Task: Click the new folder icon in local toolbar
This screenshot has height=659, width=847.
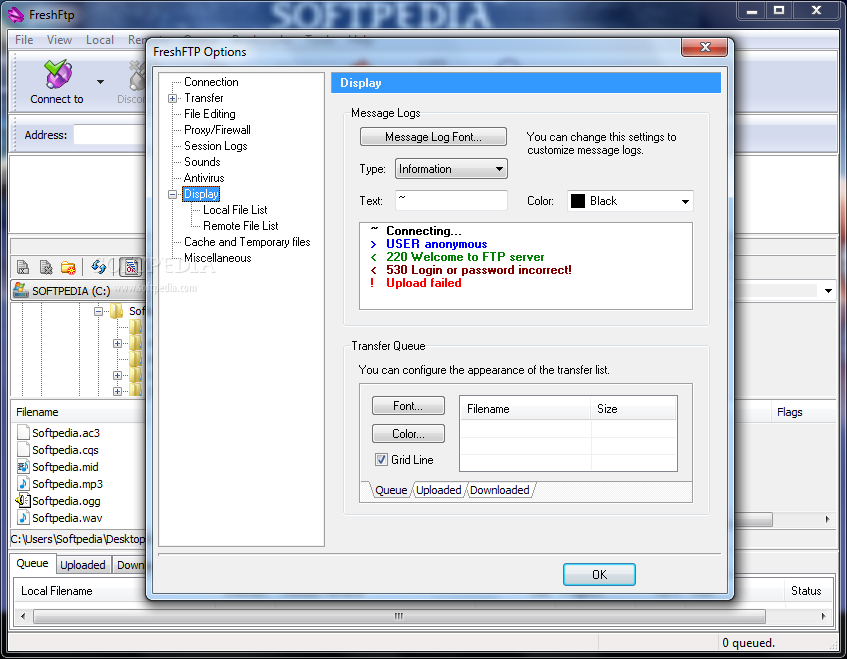Action: (x=69, y=267)
